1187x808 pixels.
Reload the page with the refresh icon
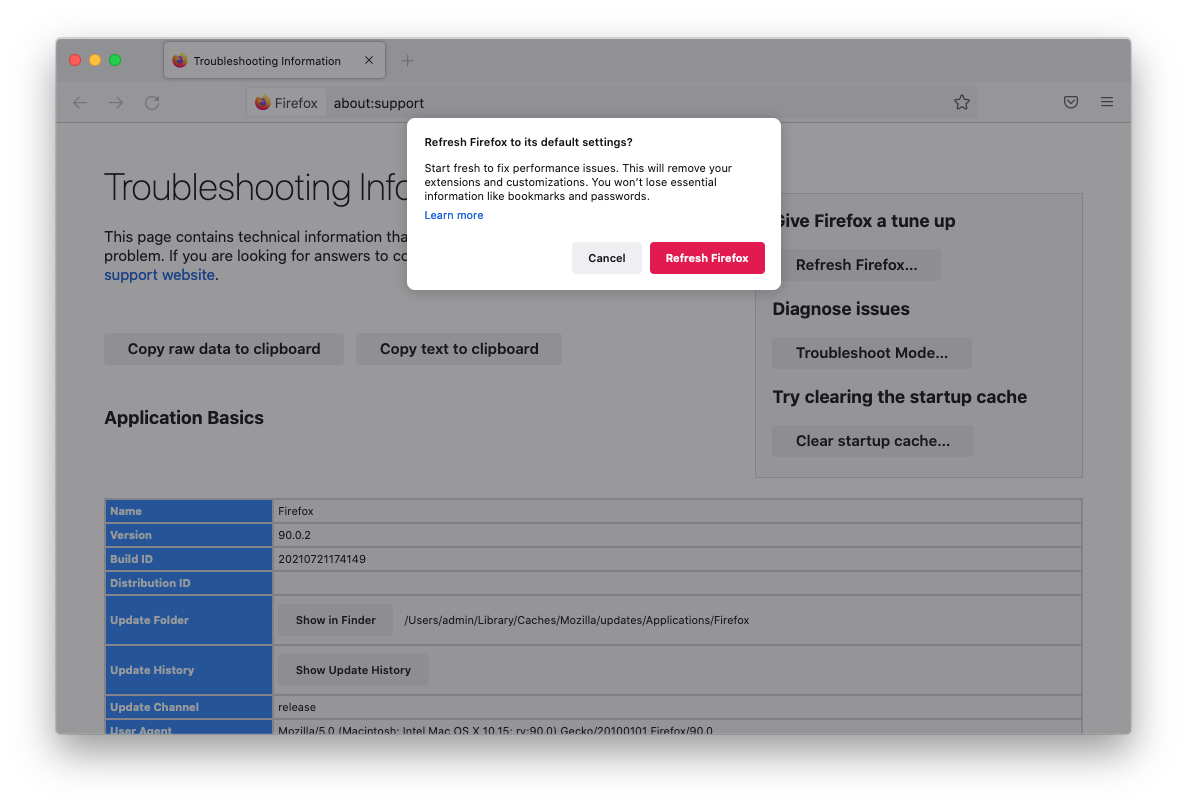(x=152, y=103)
